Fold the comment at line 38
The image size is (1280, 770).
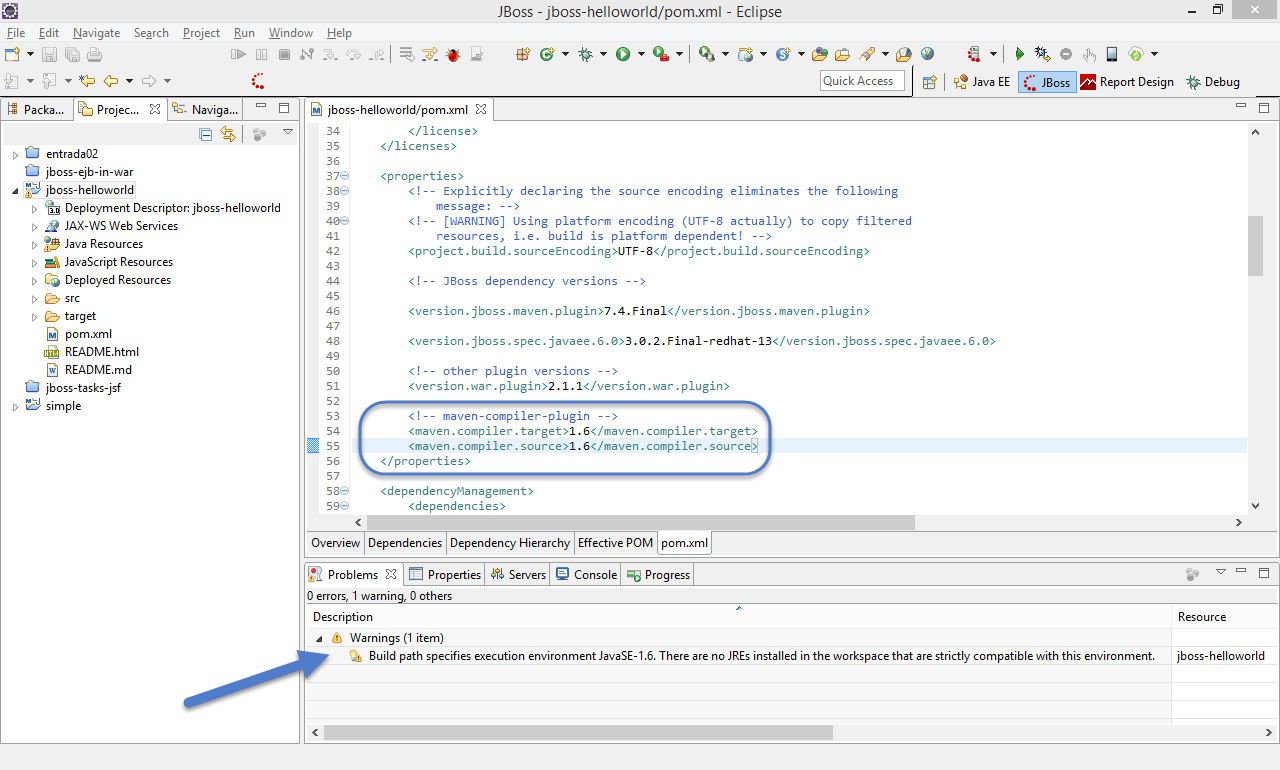point(345,191)
